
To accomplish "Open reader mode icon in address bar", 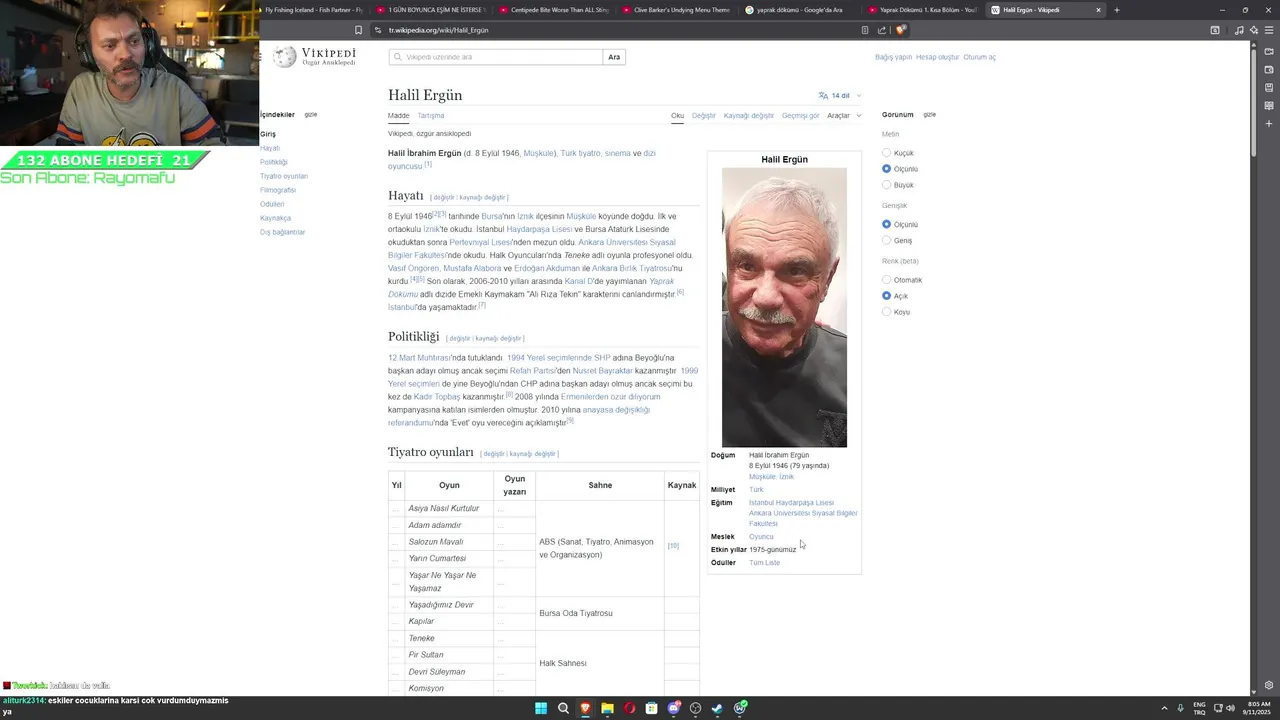I will pyautogui.click(x=865, y=30).
